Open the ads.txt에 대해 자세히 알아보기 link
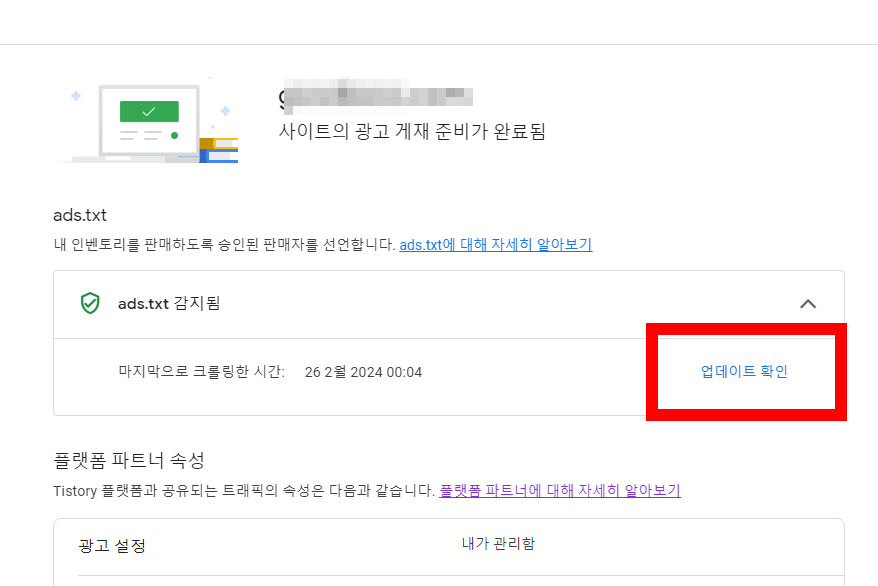This screenshot has height=586, width=878. tap(496, 245)
